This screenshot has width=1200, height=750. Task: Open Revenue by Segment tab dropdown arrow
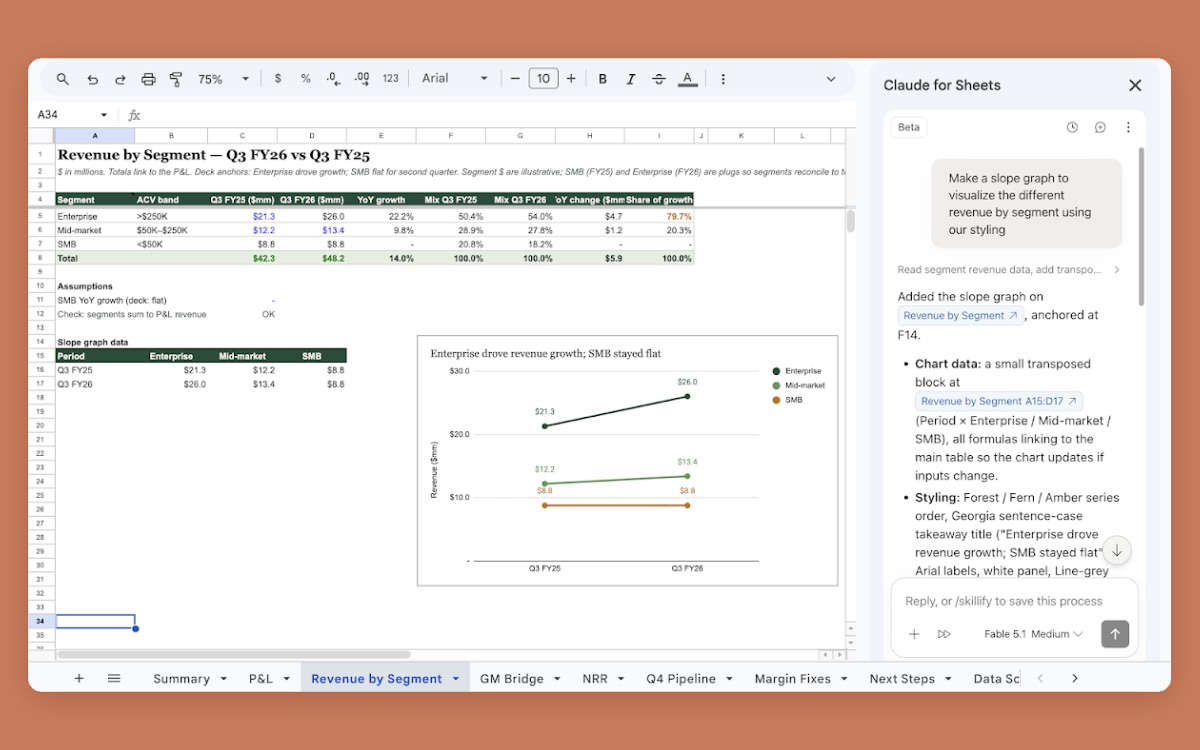click(456, 678)
